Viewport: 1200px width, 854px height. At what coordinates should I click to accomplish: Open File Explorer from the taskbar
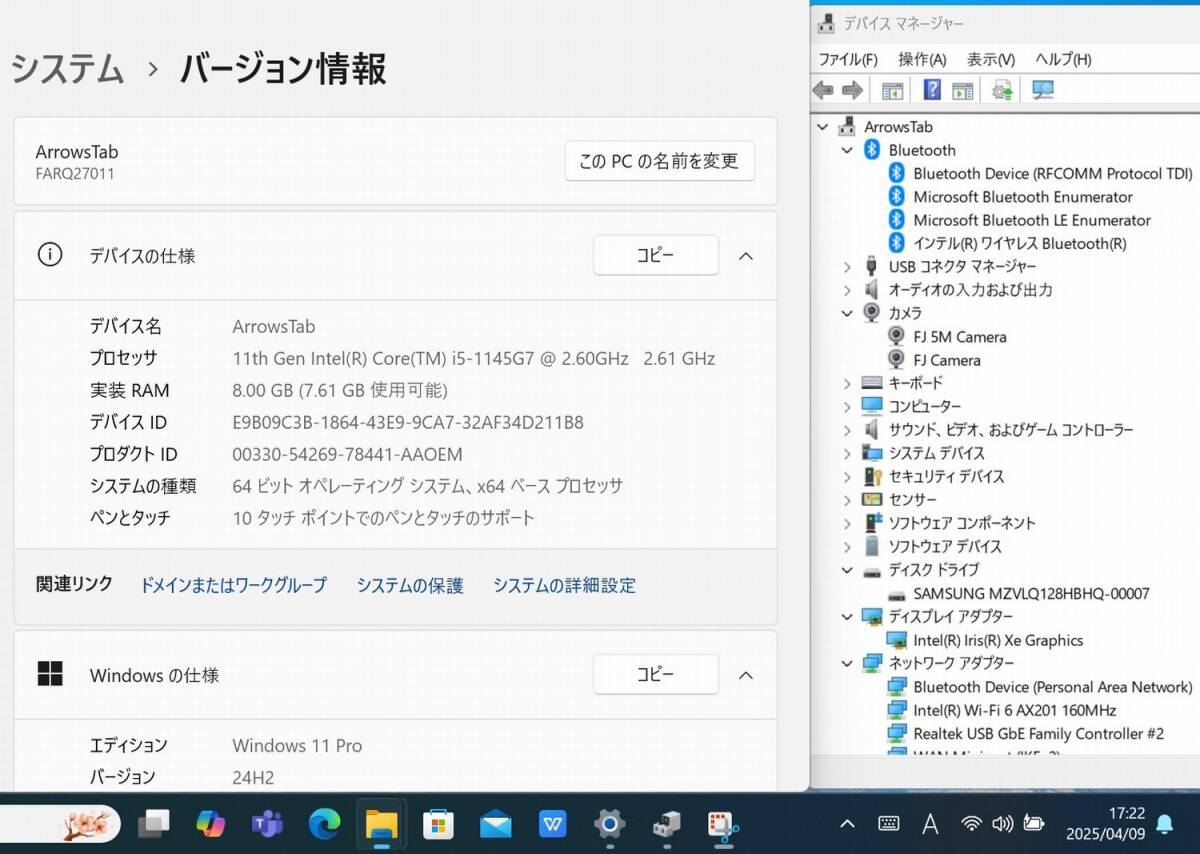381,826
